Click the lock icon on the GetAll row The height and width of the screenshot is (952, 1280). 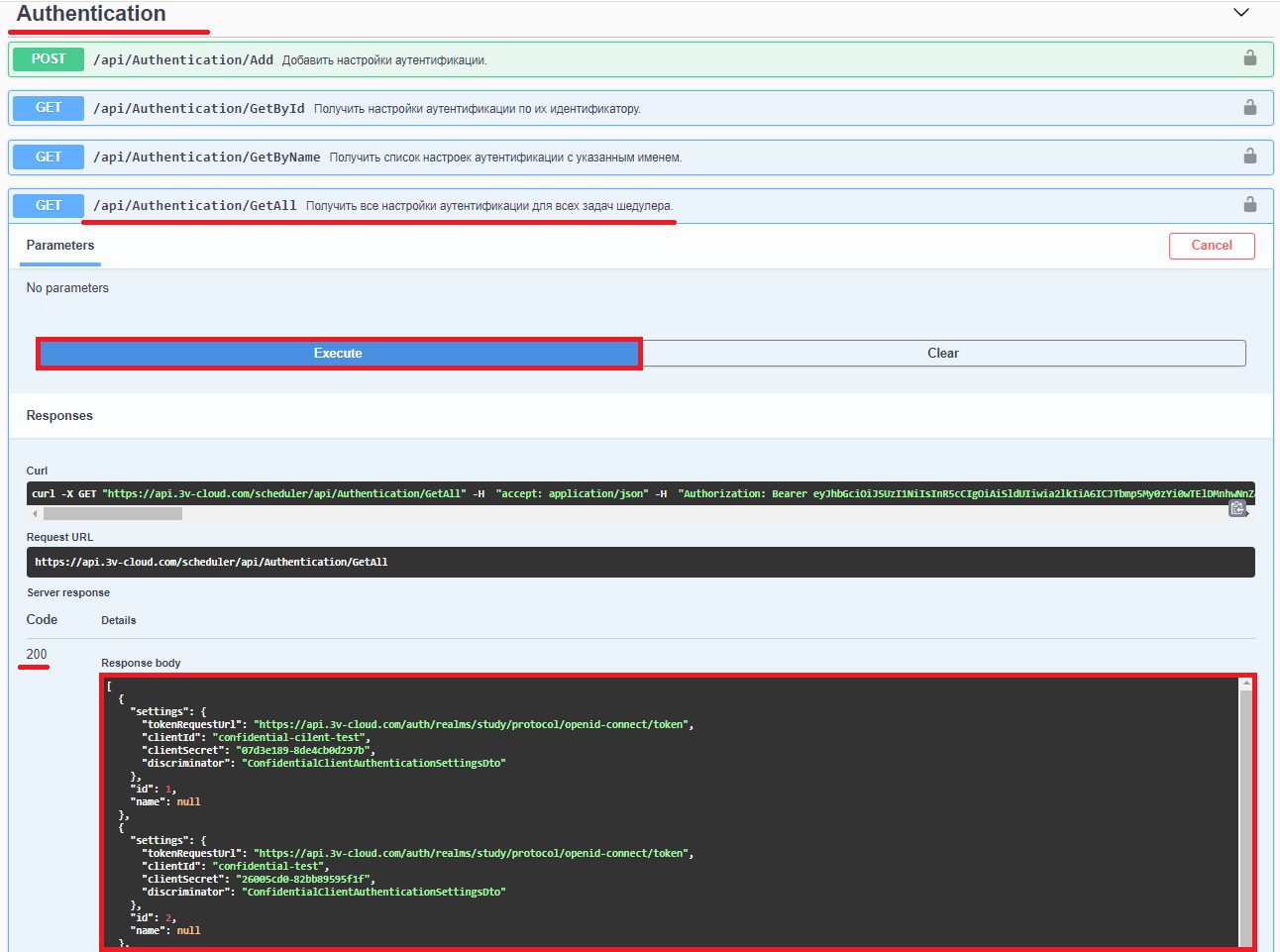coord(1250,204)
